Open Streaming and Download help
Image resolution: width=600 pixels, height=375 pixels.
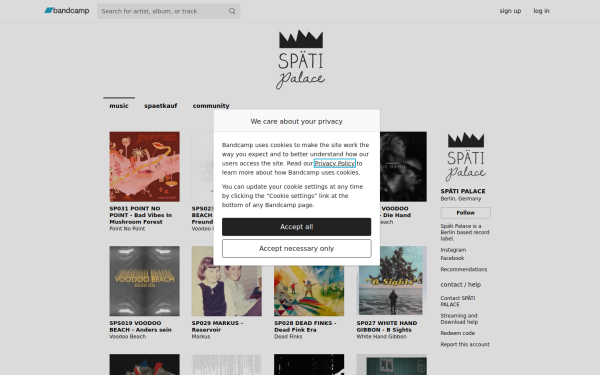[x=459, y=319]
